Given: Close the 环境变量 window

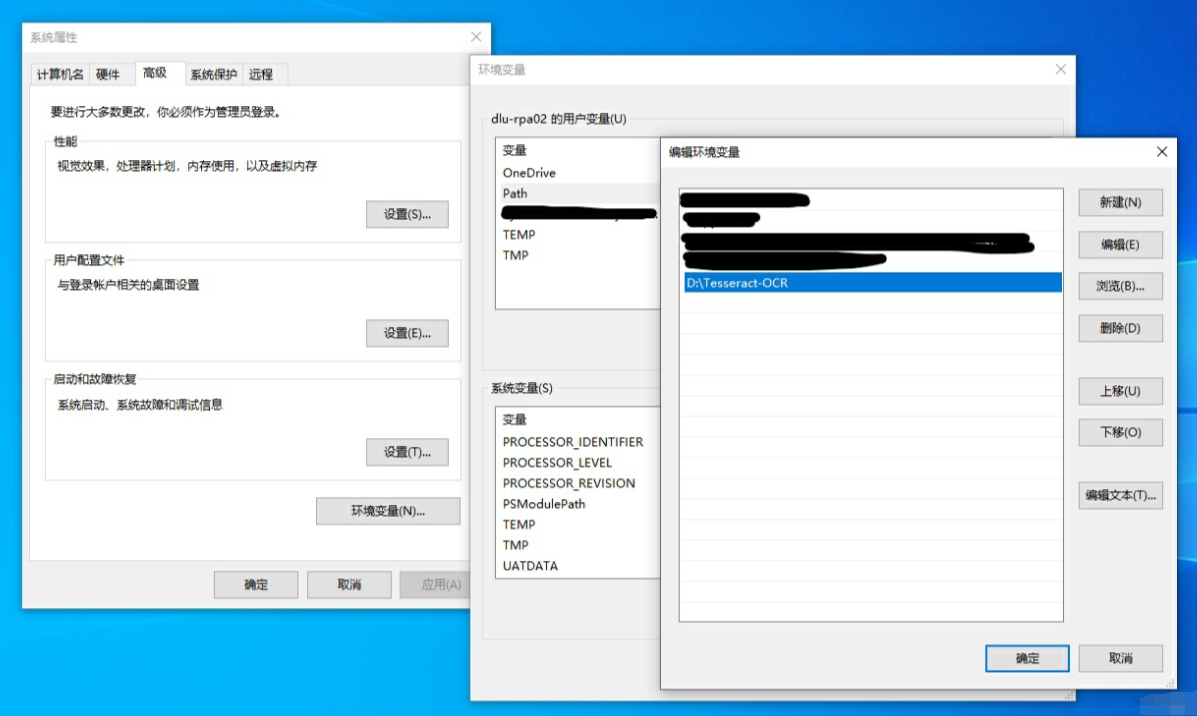Looking at the screenshot, I should [1060, 69].
